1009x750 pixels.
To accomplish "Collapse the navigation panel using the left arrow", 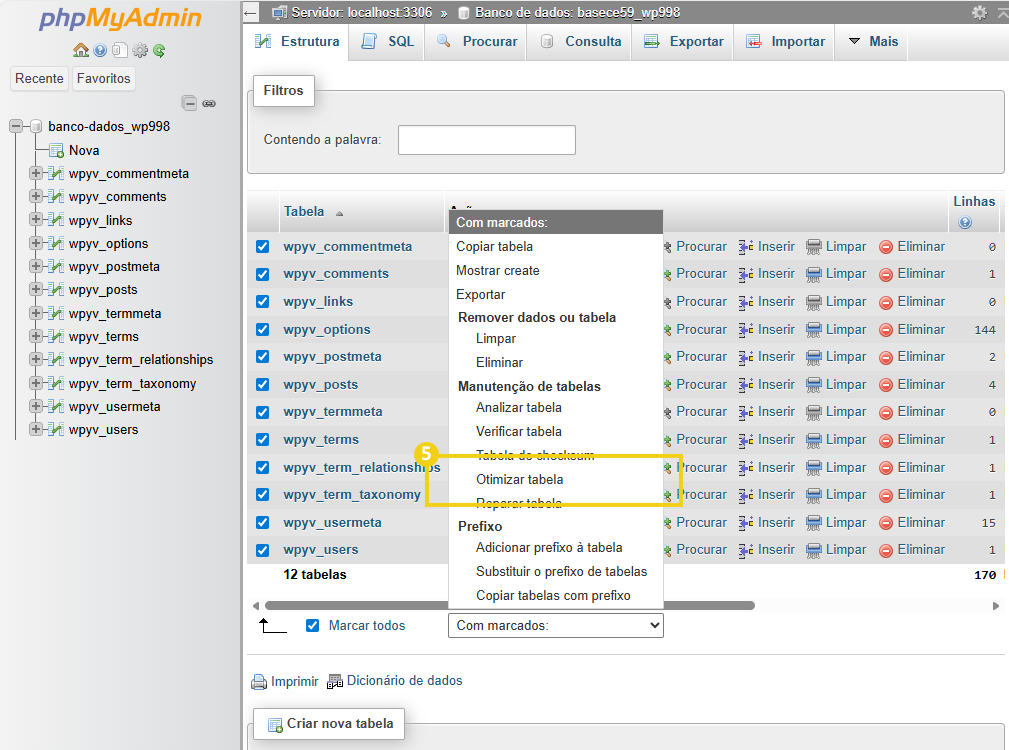I will point(249,12).
